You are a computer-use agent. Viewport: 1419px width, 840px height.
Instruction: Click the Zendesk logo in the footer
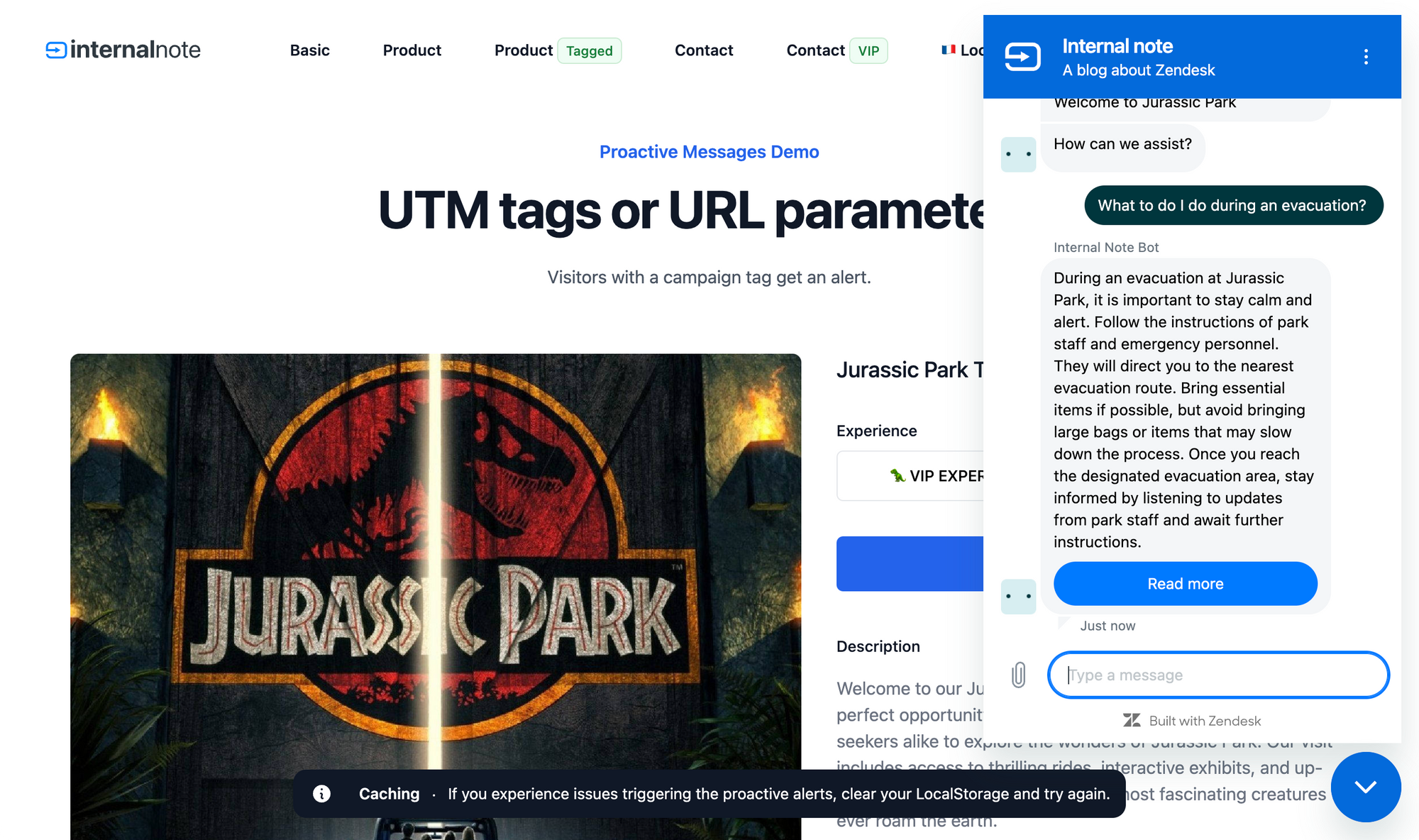pyautogui.click(x=1132, y=721)
